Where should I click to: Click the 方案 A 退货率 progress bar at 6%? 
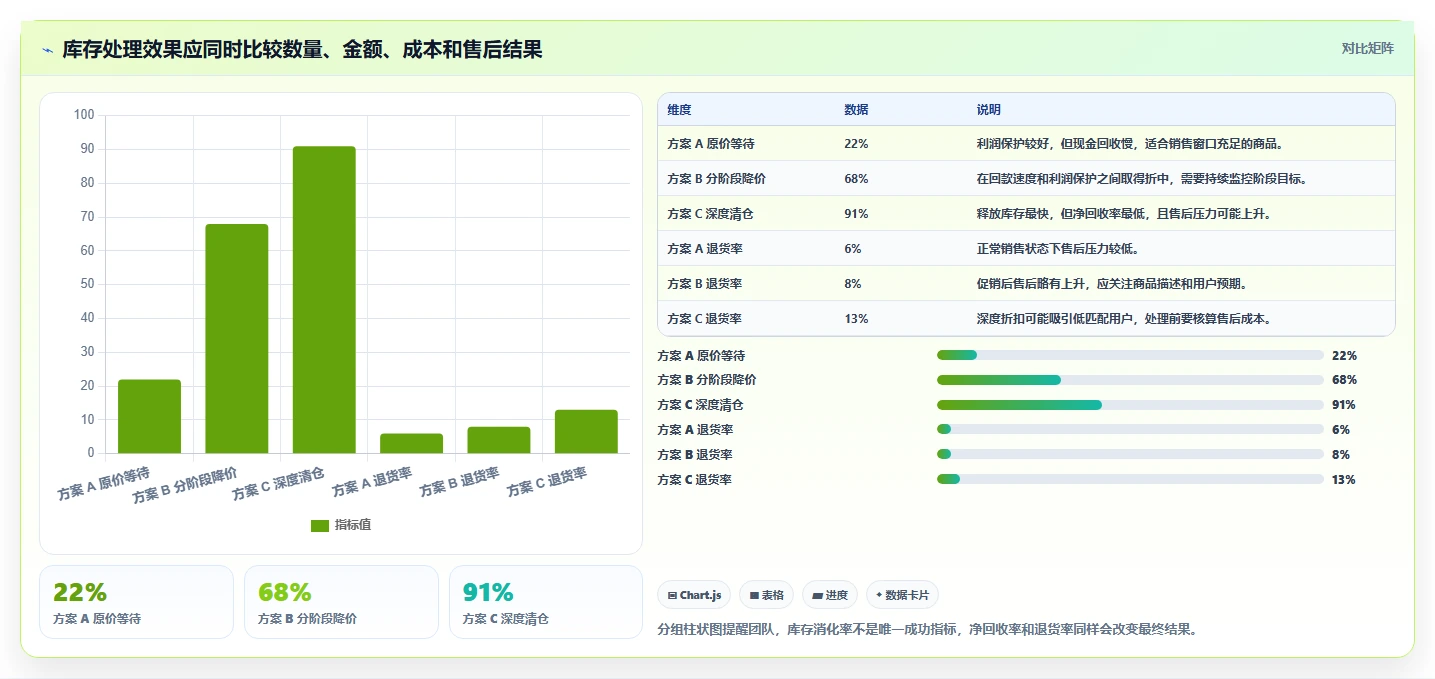tap(1130, 430)
